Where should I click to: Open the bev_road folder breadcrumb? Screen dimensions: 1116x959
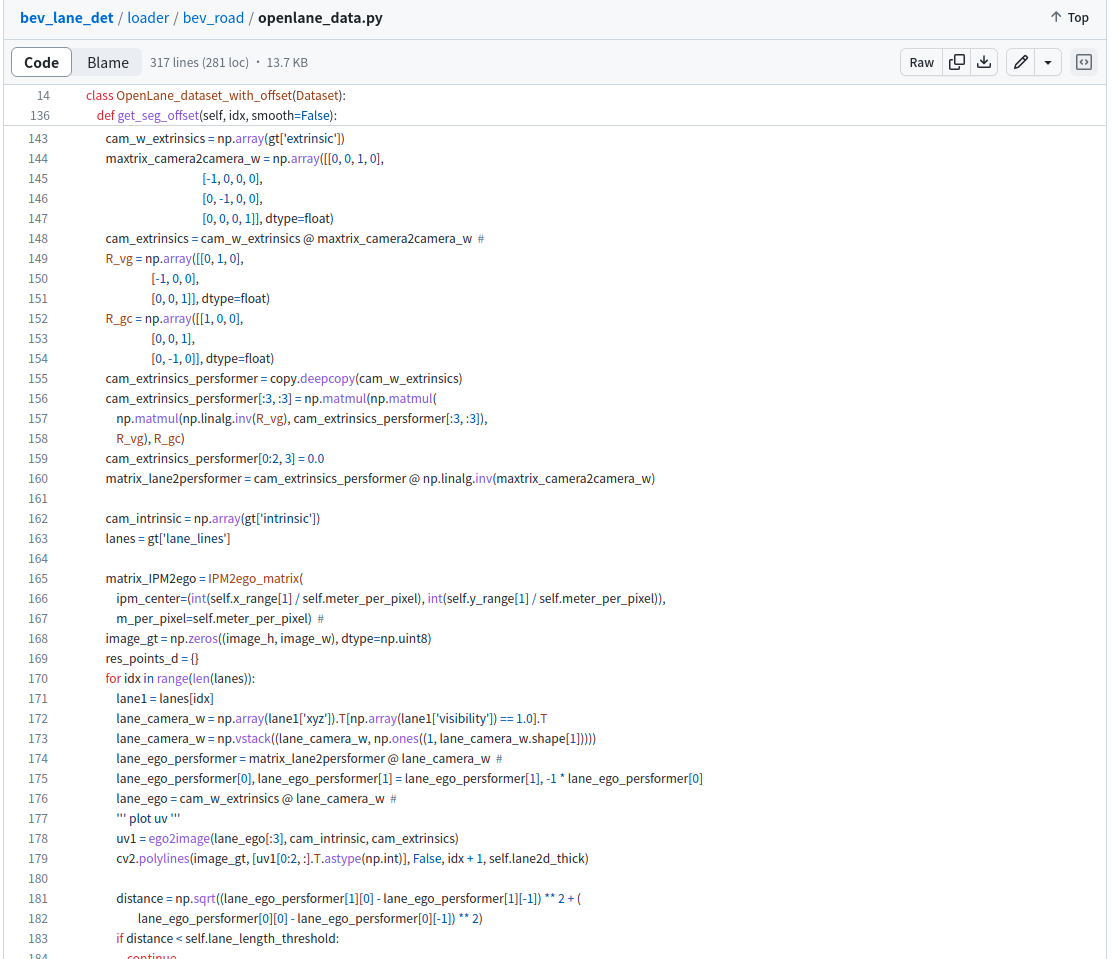click(213, 17)
